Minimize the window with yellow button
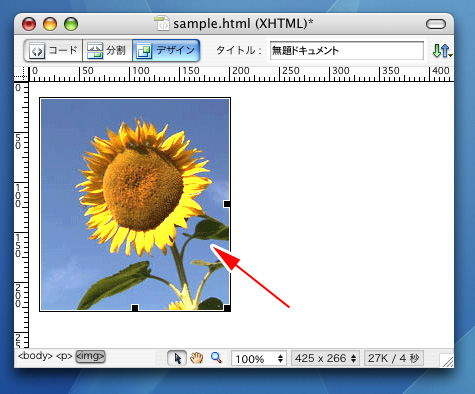The image size is (475, 394). [50, 24]
